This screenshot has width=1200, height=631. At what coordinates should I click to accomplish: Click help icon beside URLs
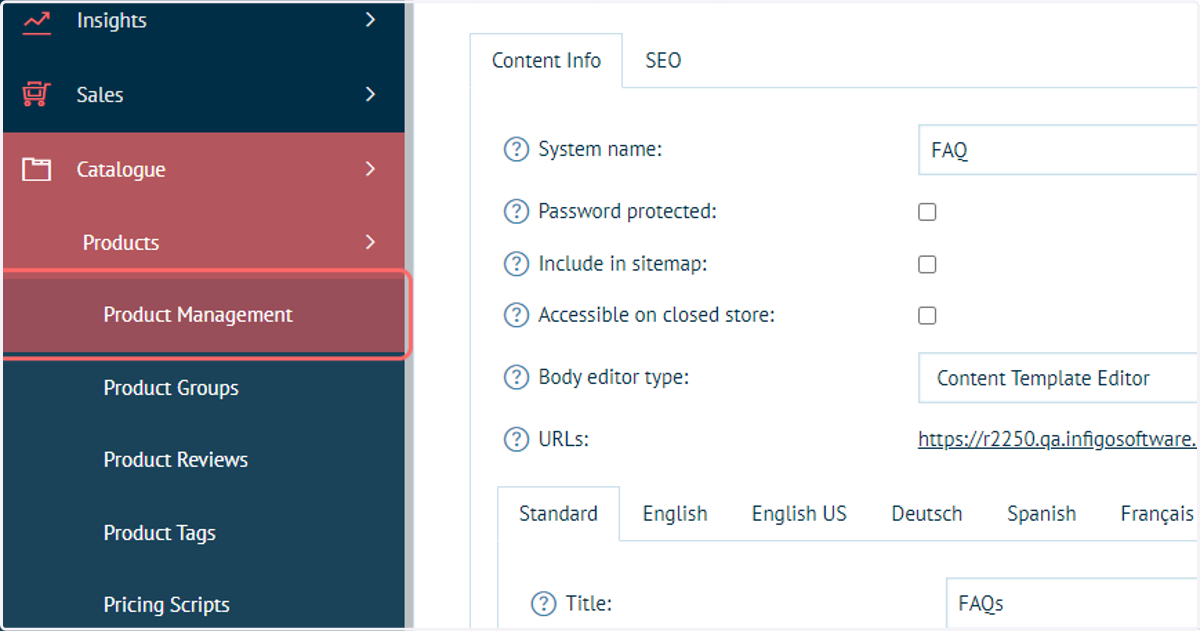[516, 439]
